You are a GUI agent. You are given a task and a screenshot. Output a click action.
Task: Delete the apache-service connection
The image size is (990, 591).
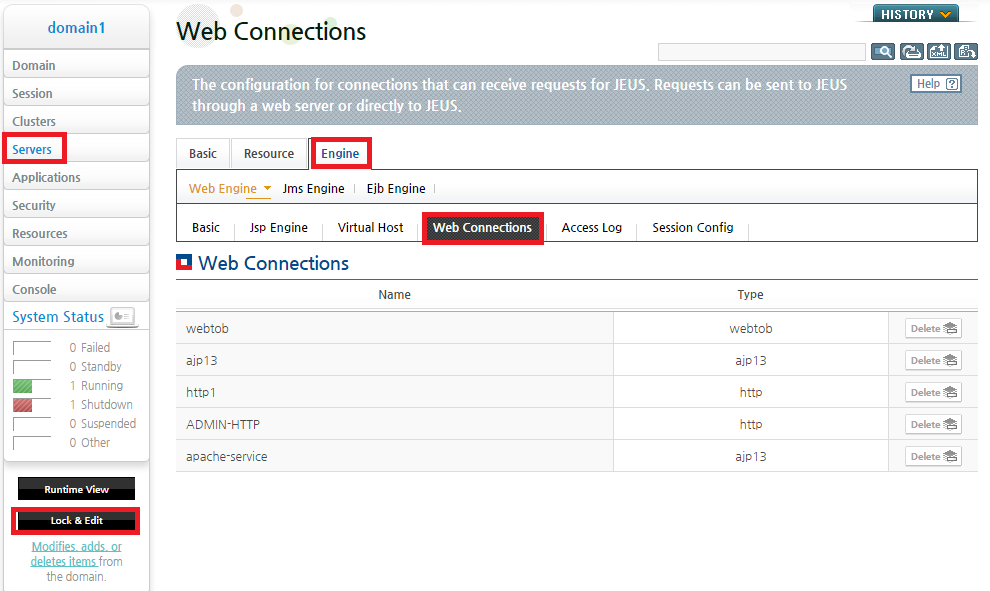click(933, 456)
